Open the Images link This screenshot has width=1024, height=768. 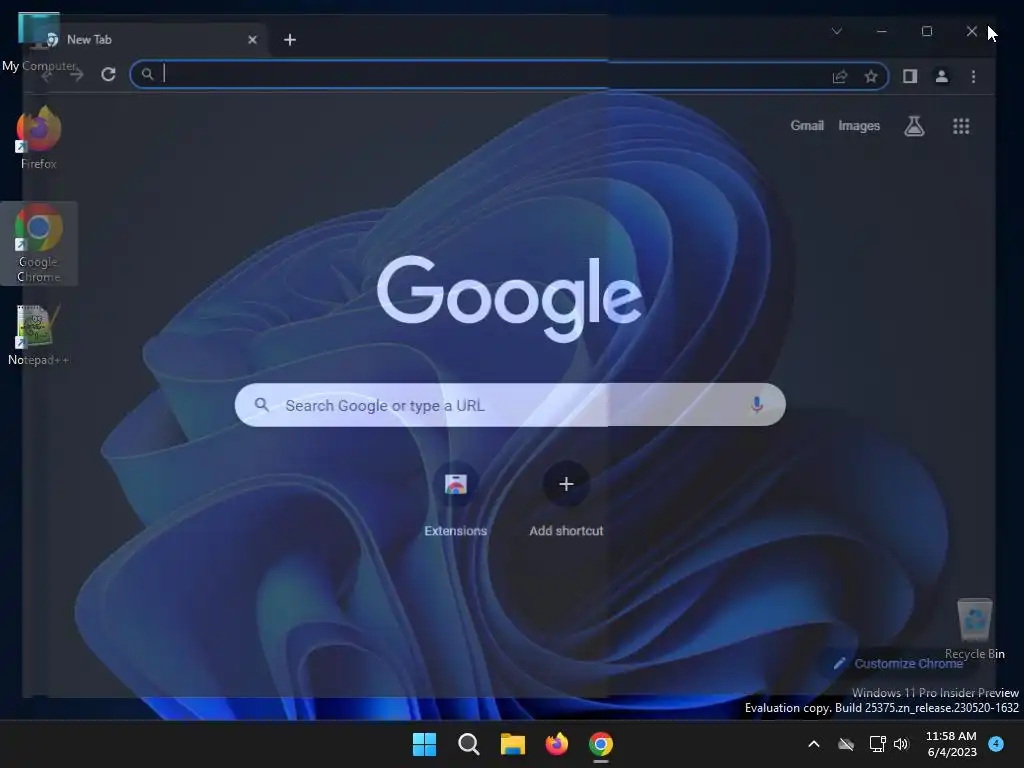pyautogui.click(x=859, y=125)
